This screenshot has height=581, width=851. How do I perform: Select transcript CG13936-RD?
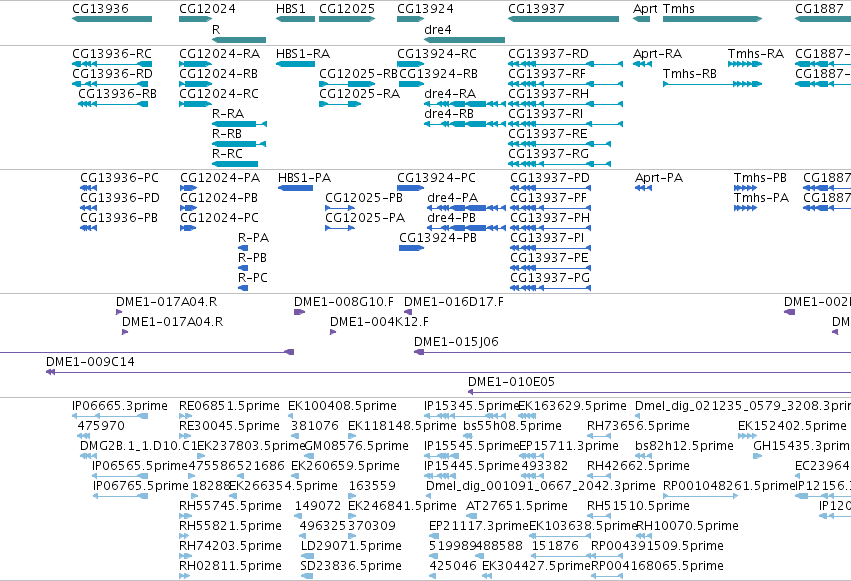110,84
